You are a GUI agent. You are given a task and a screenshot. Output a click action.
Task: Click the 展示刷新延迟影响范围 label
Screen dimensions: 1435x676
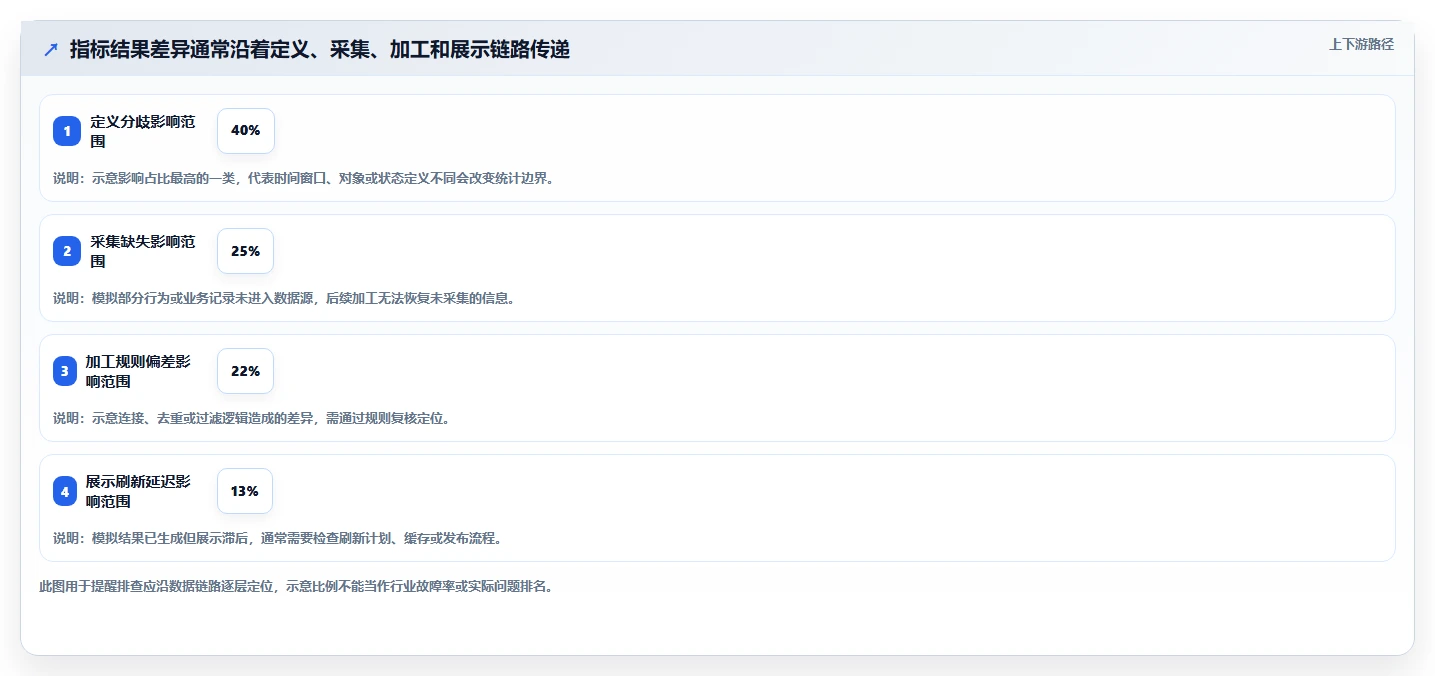pyautogui.click(x=138, y=491)
